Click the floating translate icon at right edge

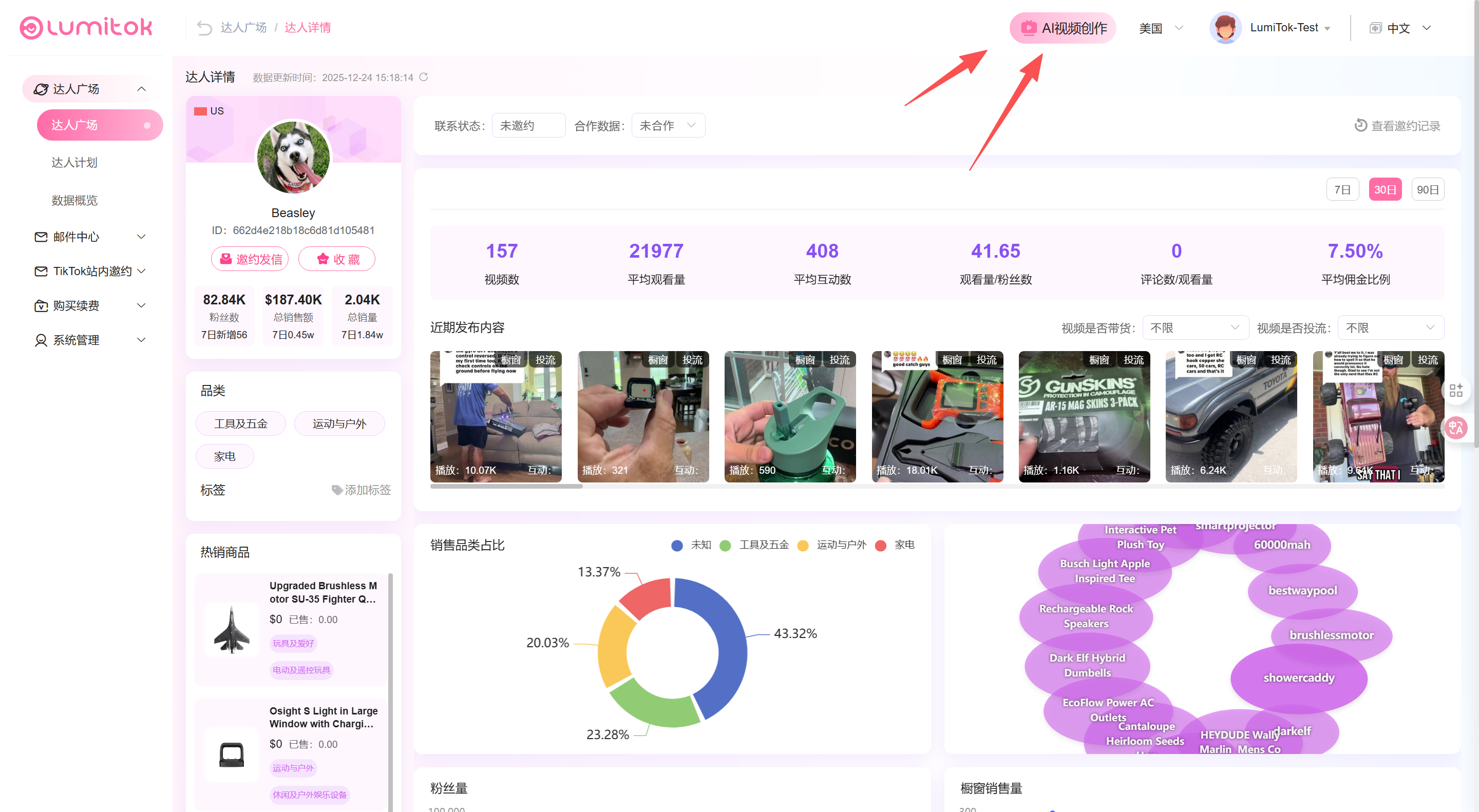coord(1455,428)
